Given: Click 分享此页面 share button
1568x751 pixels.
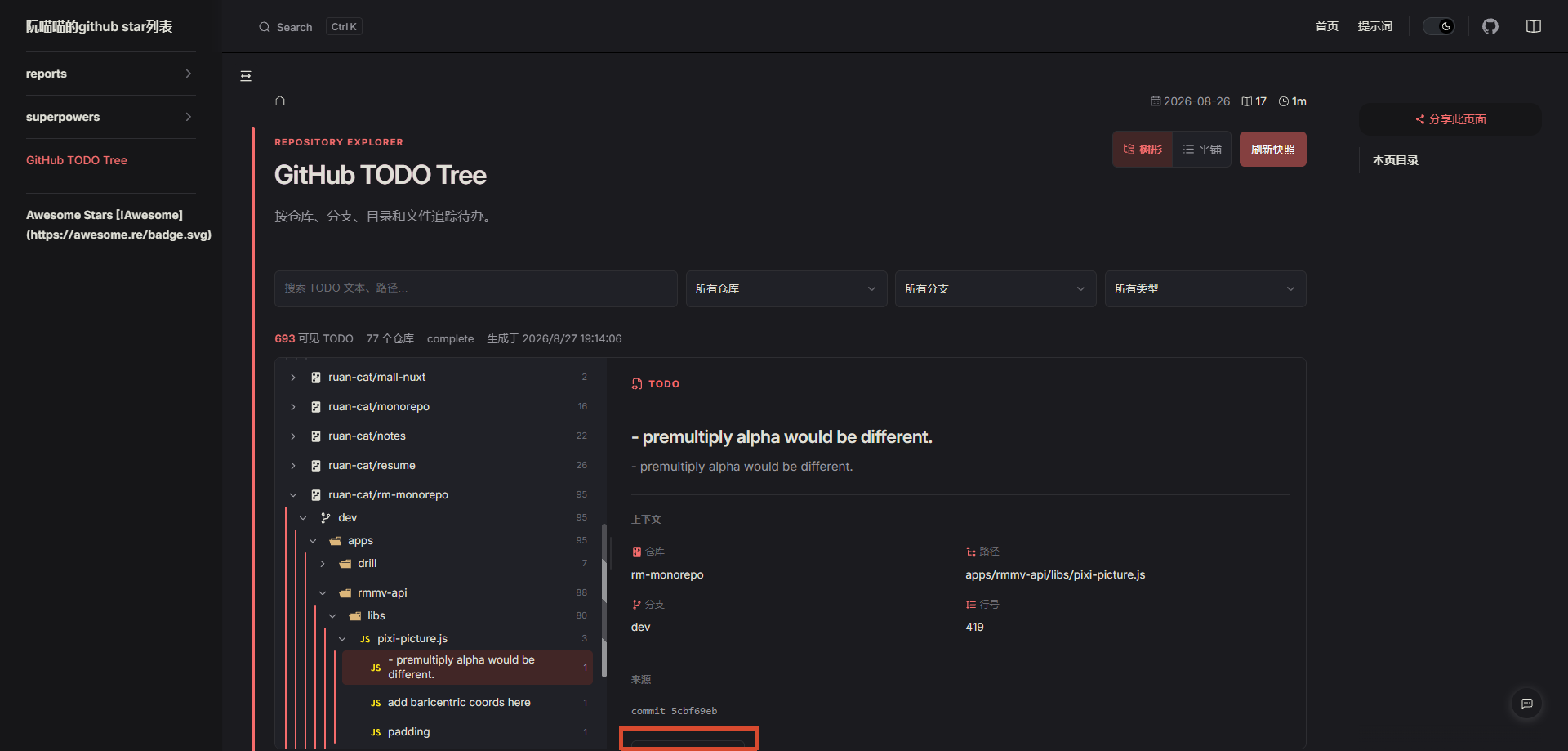Looking at the screenshot, I should [1450, 119].
